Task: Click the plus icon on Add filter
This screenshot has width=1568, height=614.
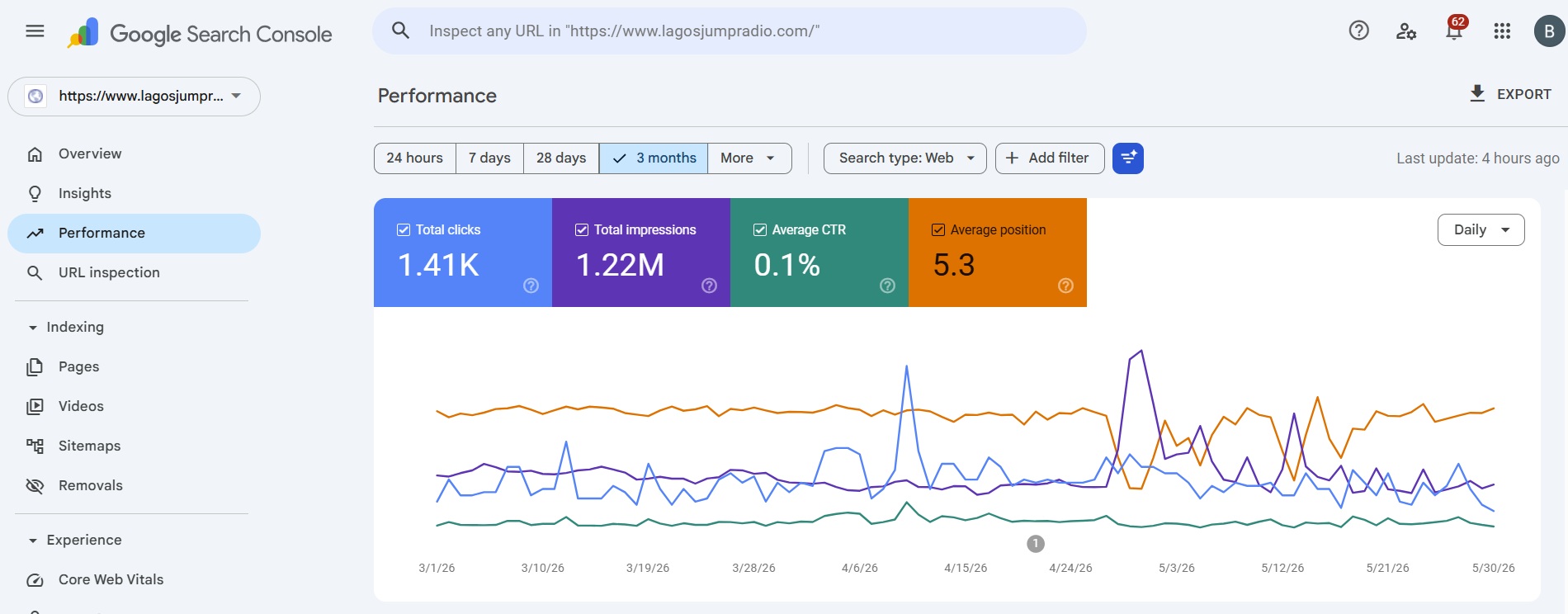Action: coord(1012,158)
